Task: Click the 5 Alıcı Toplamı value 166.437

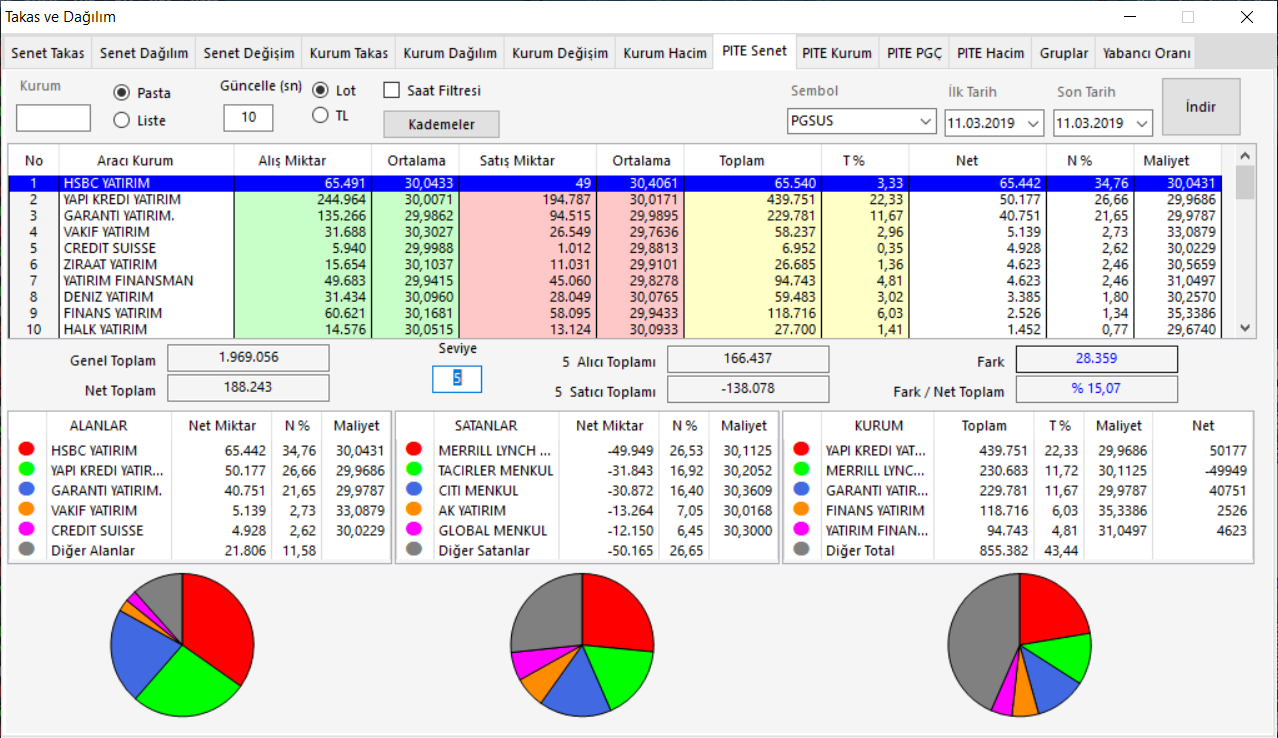Action: click(748, 359)
